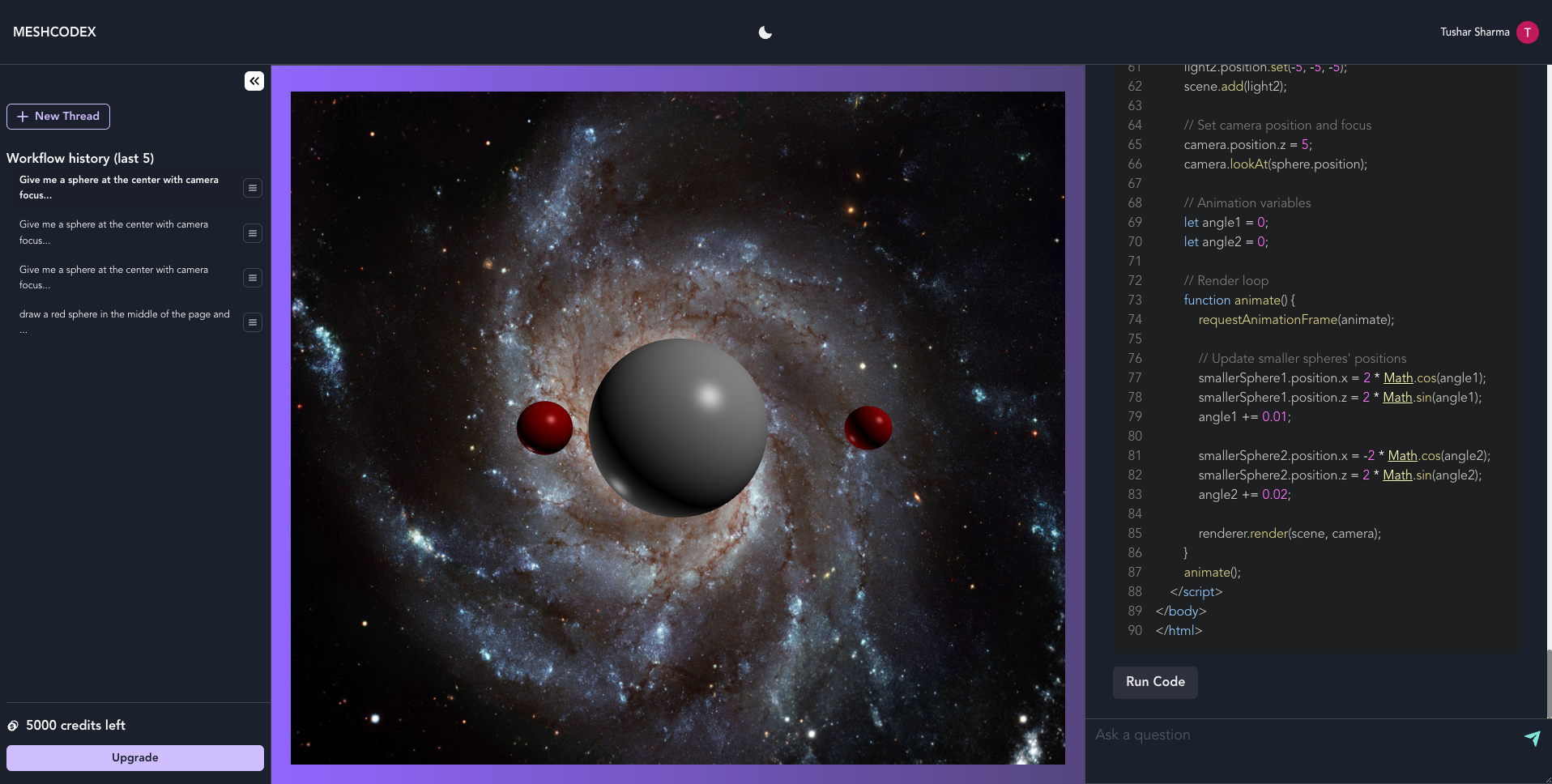Viewport: 1552px width, 784px height.
Task: Click code line 'angle1 += 0.01;'
Action: pos(1244,417)
